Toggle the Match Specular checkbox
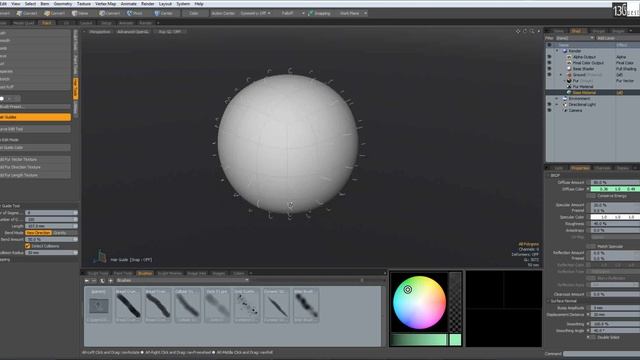 tap(593, 246)
